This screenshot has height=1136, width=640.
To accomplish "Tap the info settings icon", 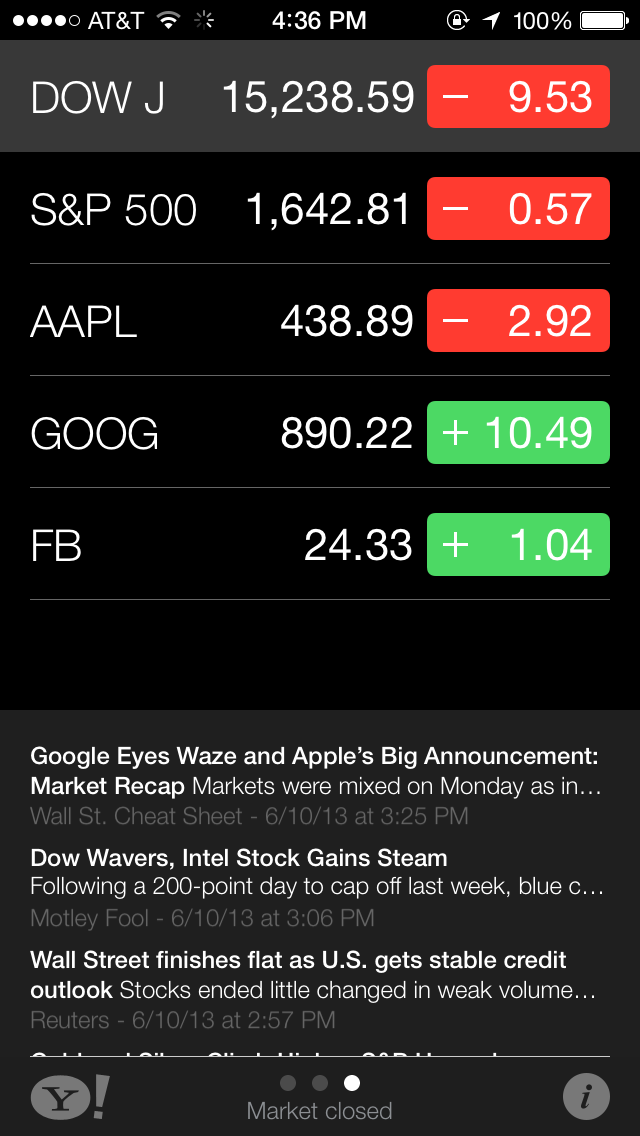I will 586,1097.
